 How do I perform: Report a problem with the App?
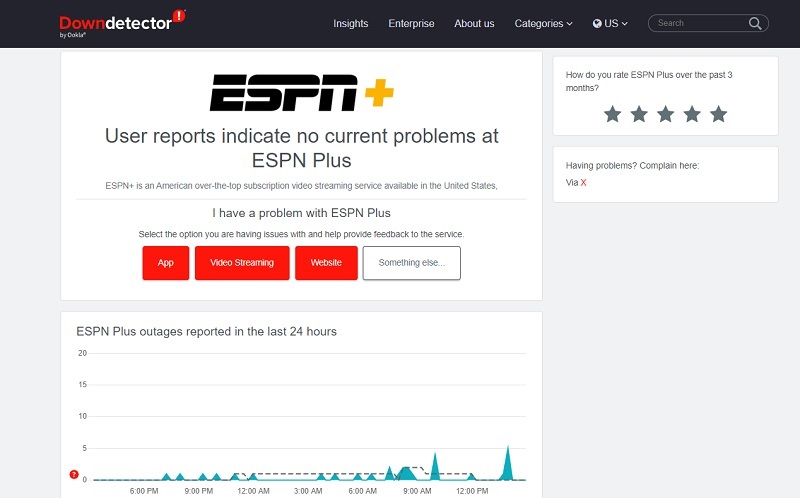tap(166, 263)
